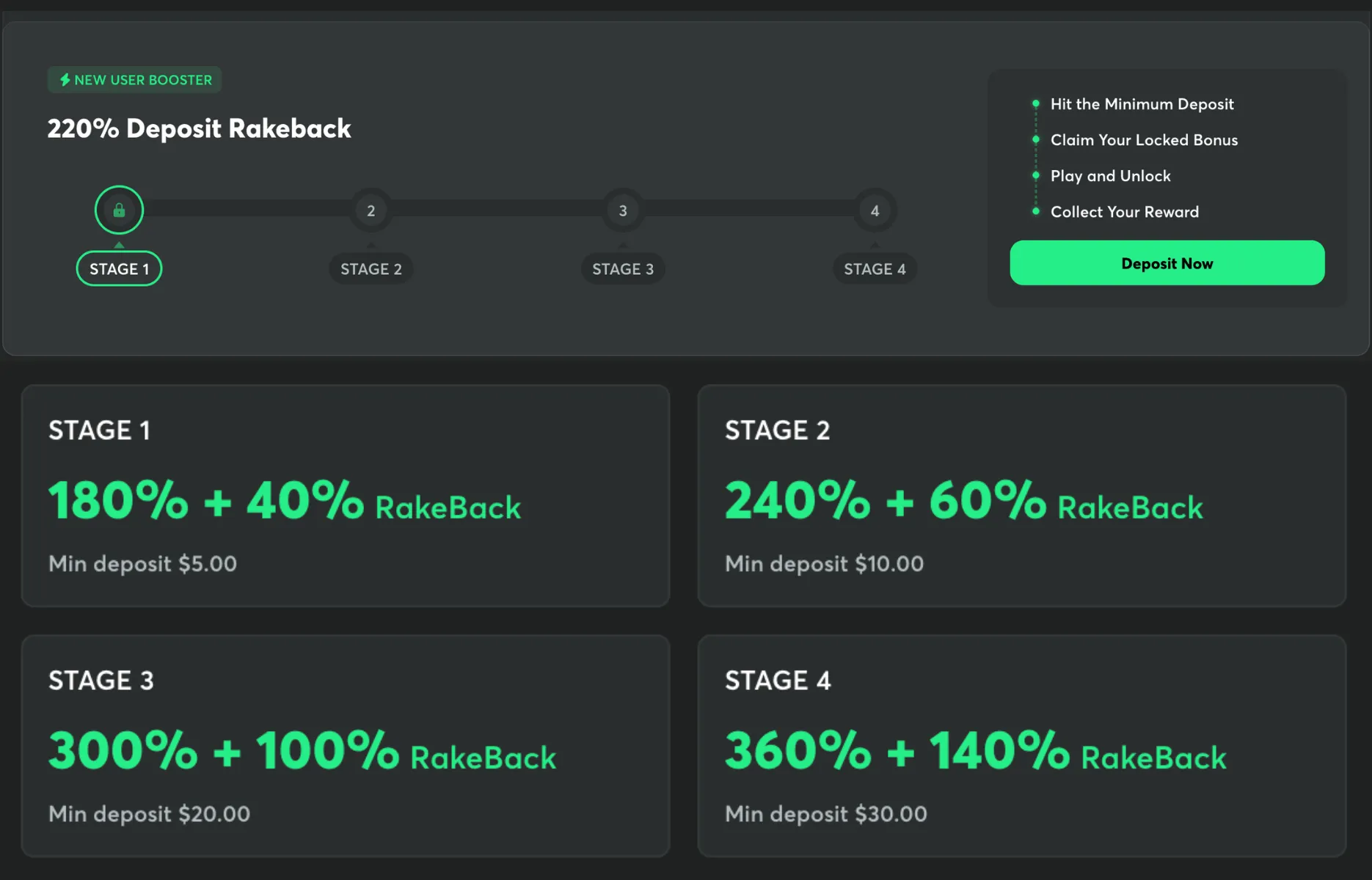Click the 'Hit the Minimum Deposit' step
Screen dimensions: 1372x880
[1142, 104]
